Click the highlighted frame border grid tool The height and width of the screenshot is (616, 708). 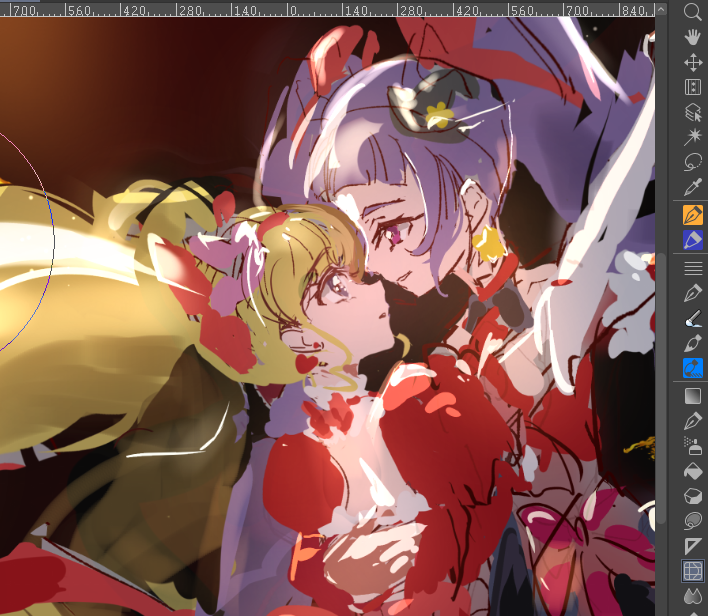(x=693, y=571)
